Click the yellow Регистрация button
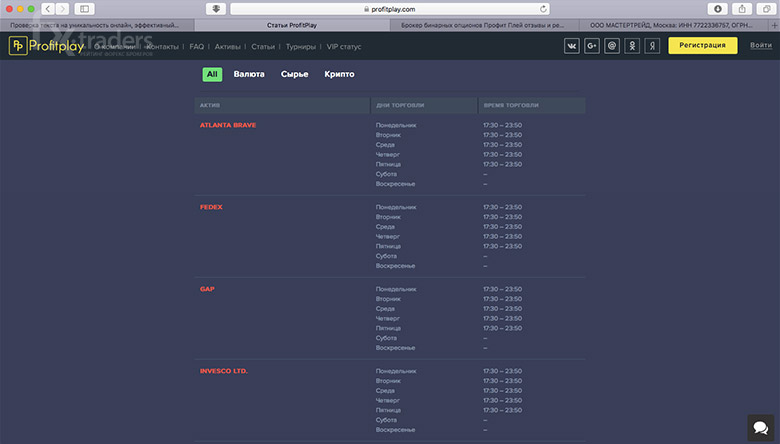 point(702,45)
